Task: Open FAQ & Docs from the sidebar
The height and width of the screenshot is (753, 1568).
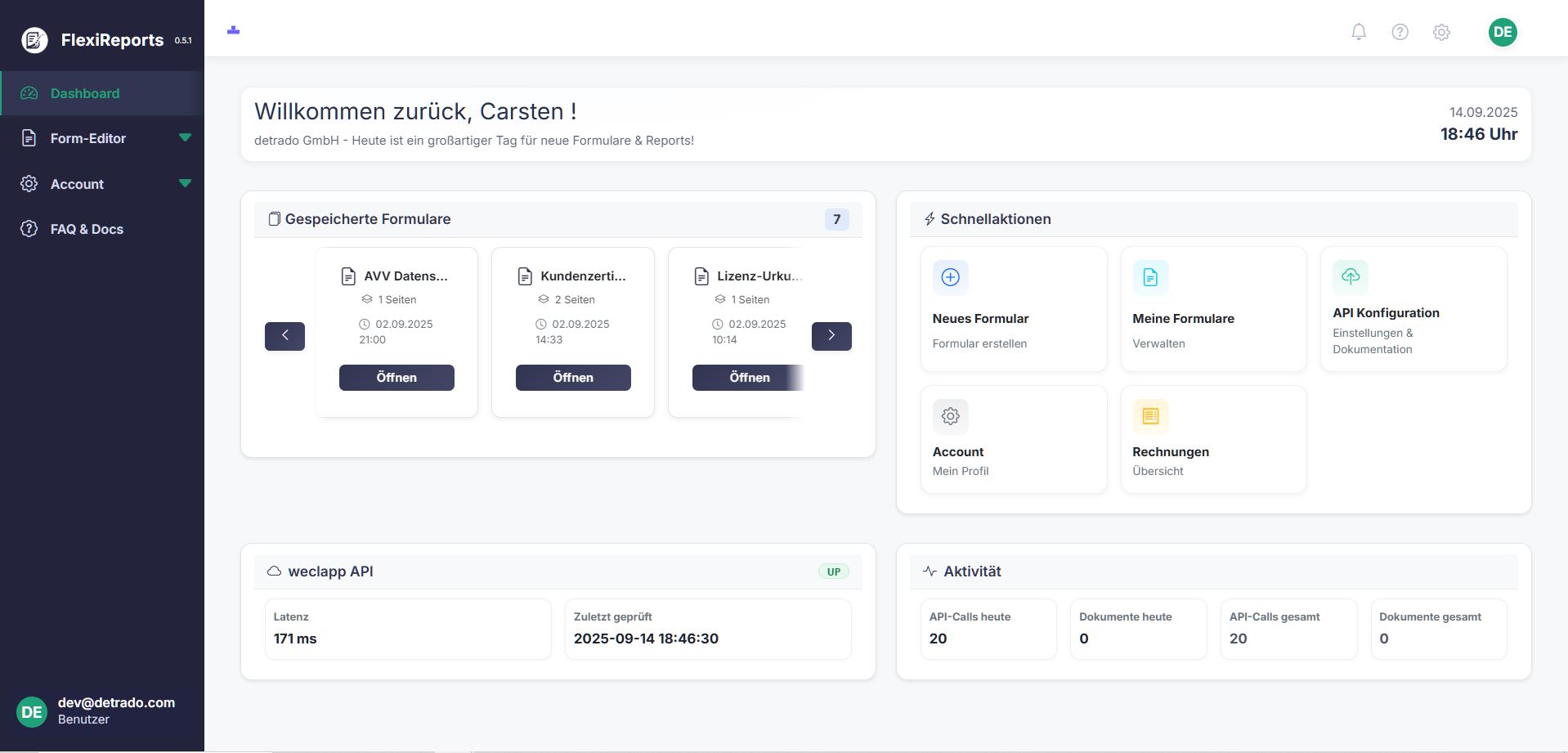Action: (86, 229)
